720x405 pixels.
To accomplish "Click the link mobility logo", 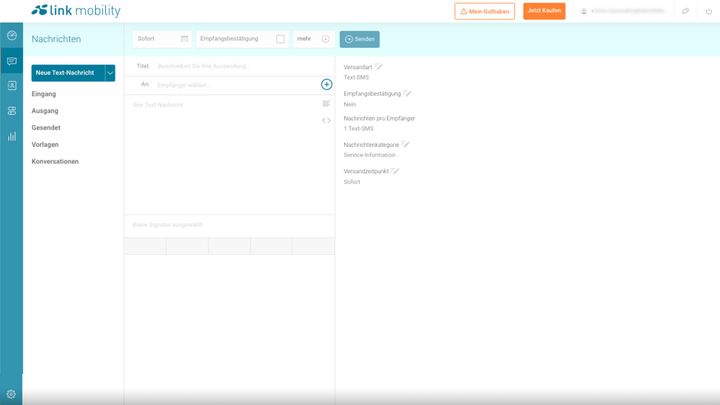I will 76,11.
